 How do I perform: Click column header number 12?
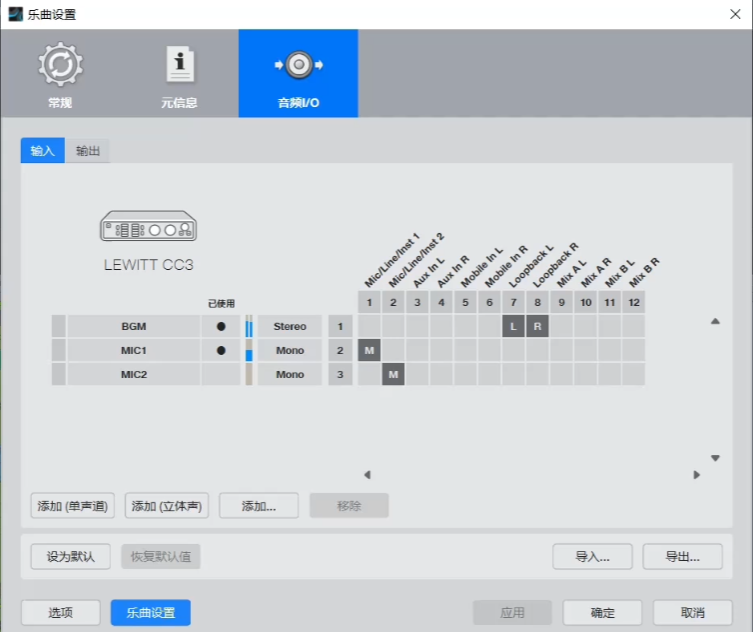634,303
